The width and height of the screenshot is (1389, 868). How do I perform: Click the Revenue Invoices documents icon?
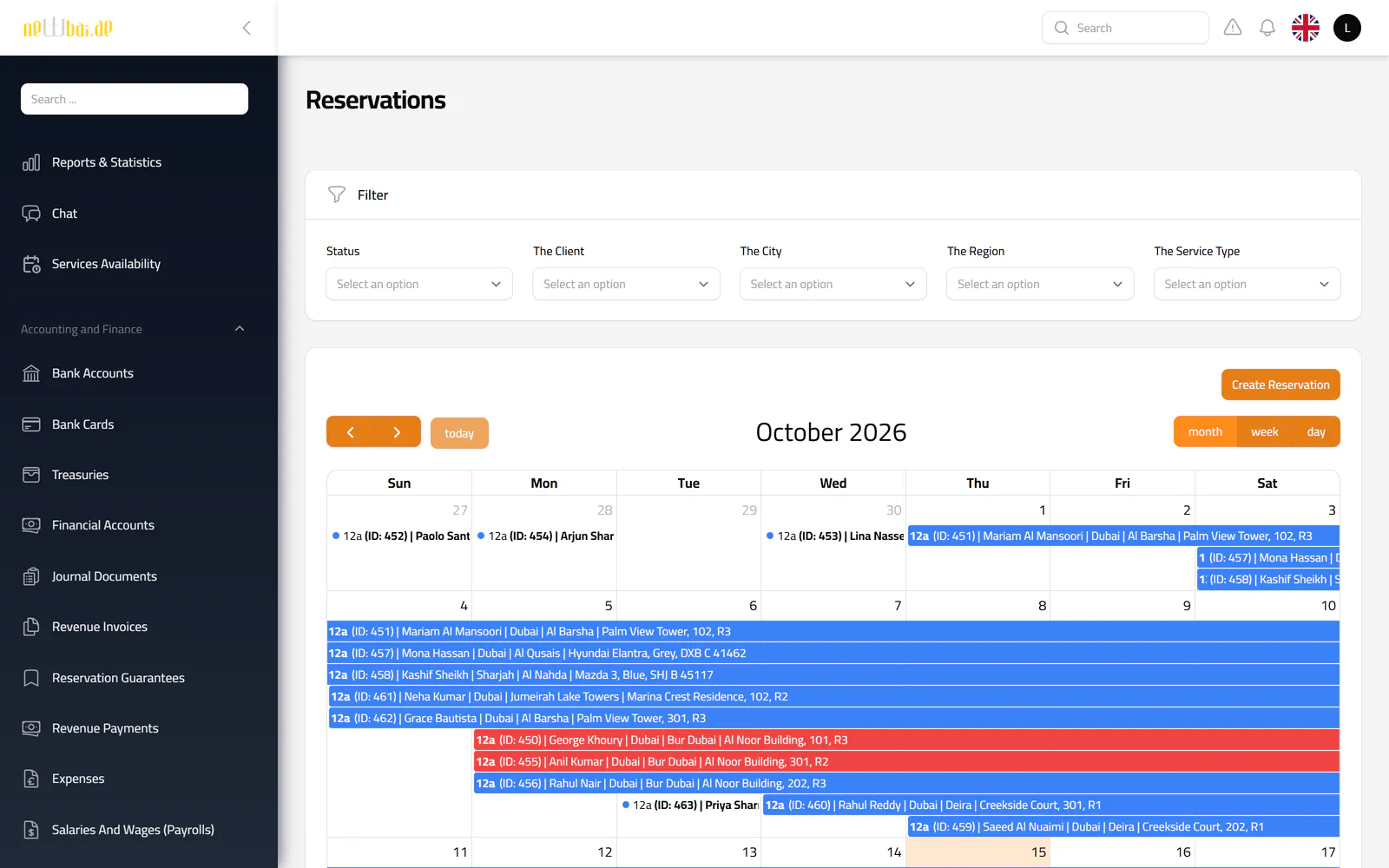click(31, 627)
